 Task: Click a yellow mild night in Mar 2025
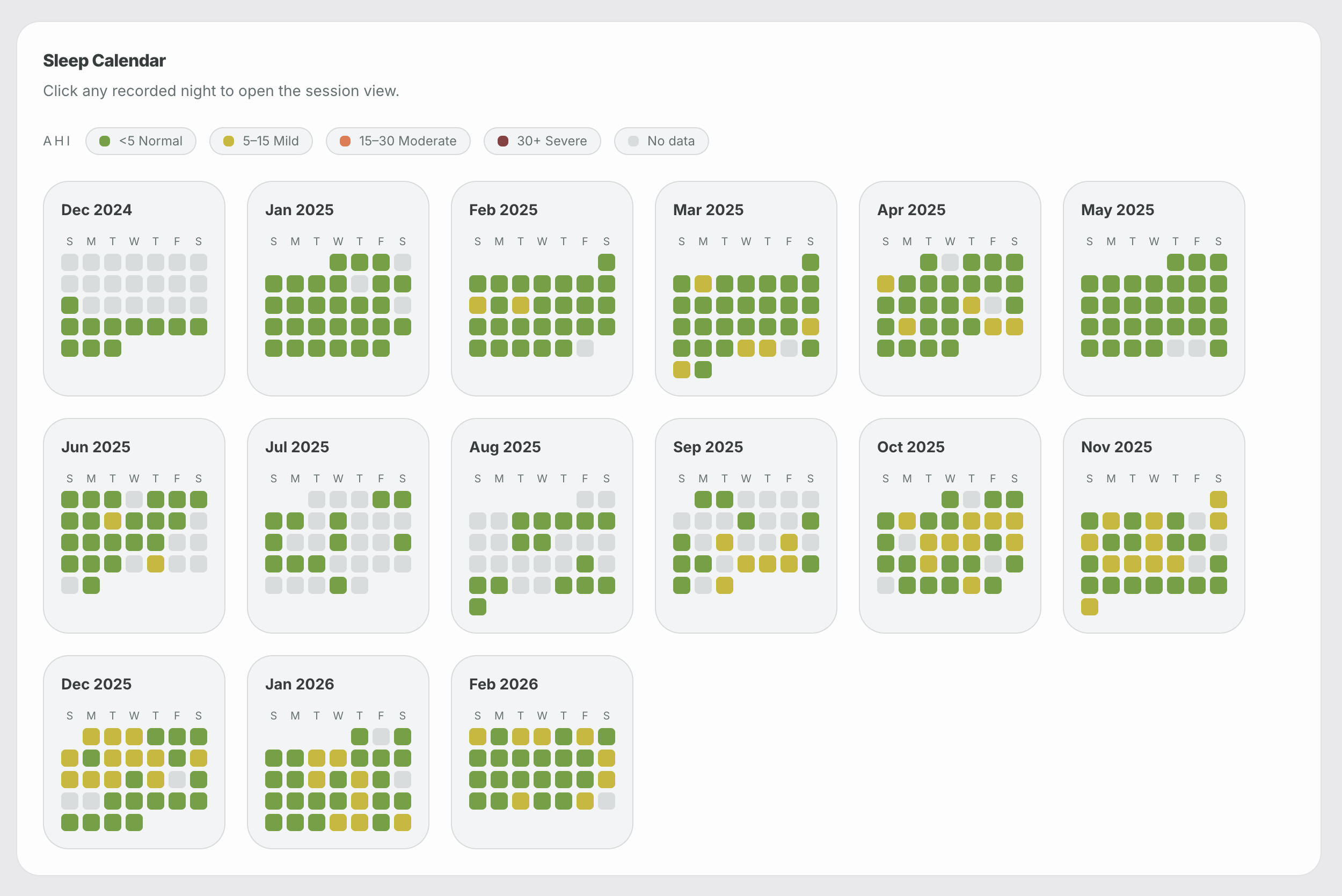704,284
